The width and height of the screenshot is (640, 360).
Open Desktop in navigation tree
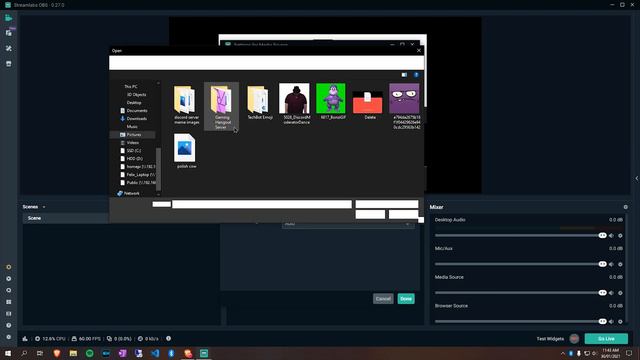(134, 103)
